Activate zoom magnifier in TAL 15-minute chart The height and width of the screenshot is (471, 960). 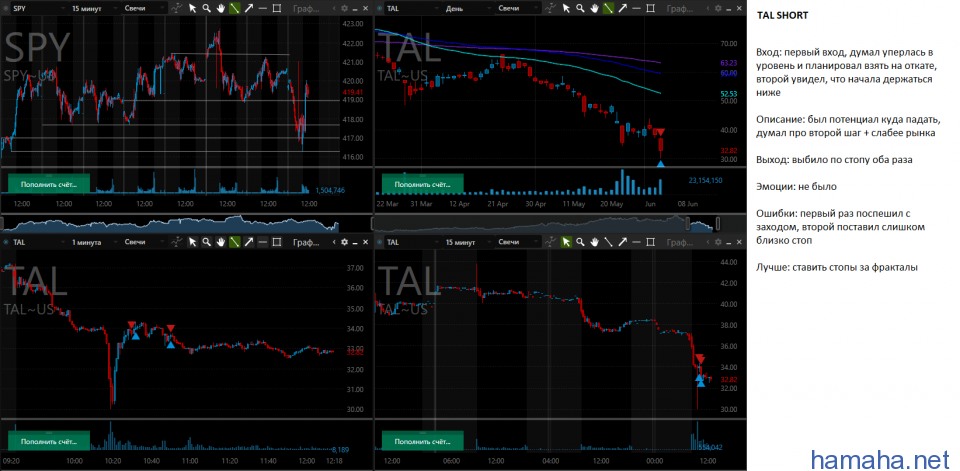click(580, 242)
